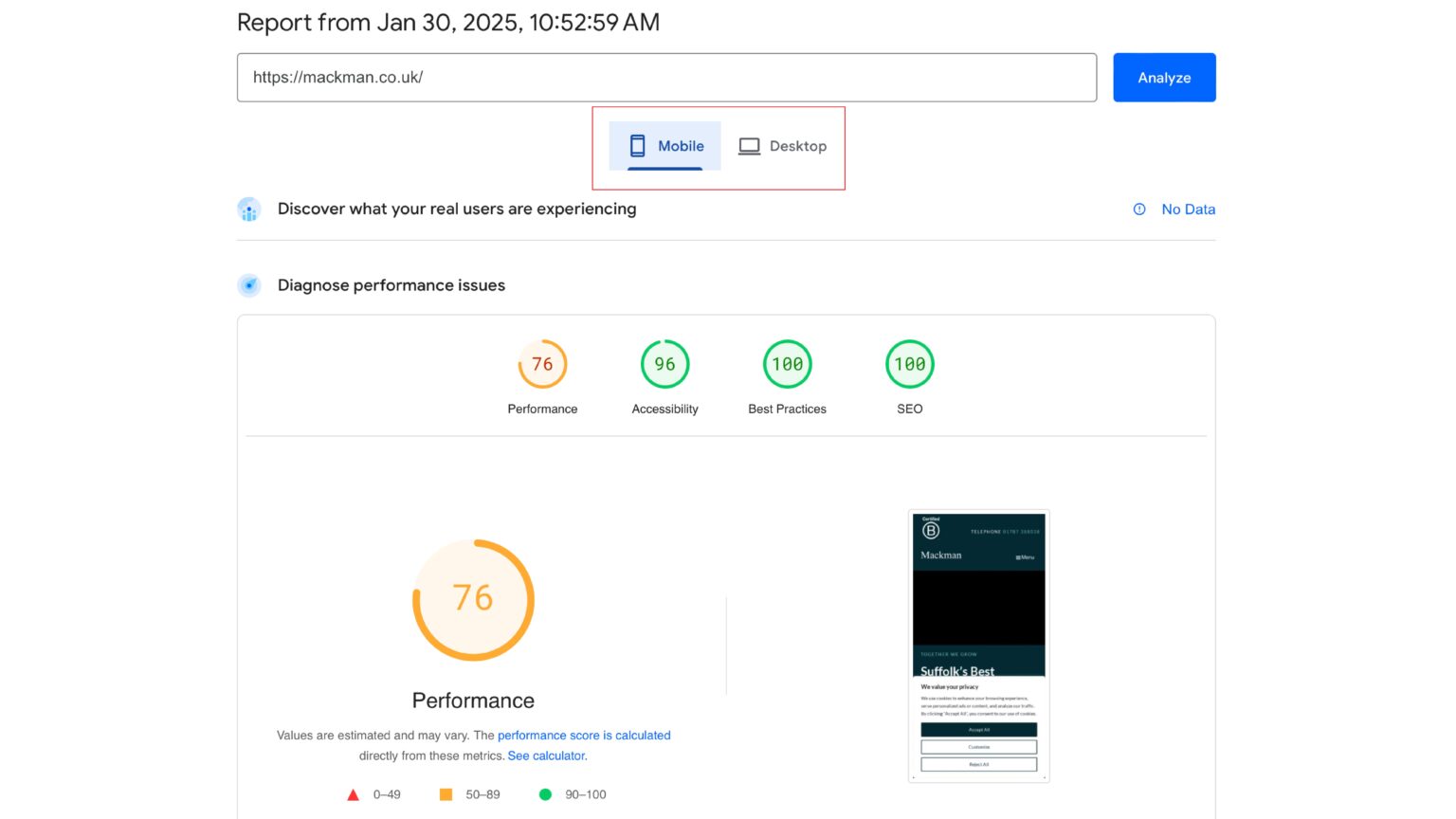Screen dimensions: 1456x819
Task: Click the red triangle 0-49 legend marker
Action: 353,794
